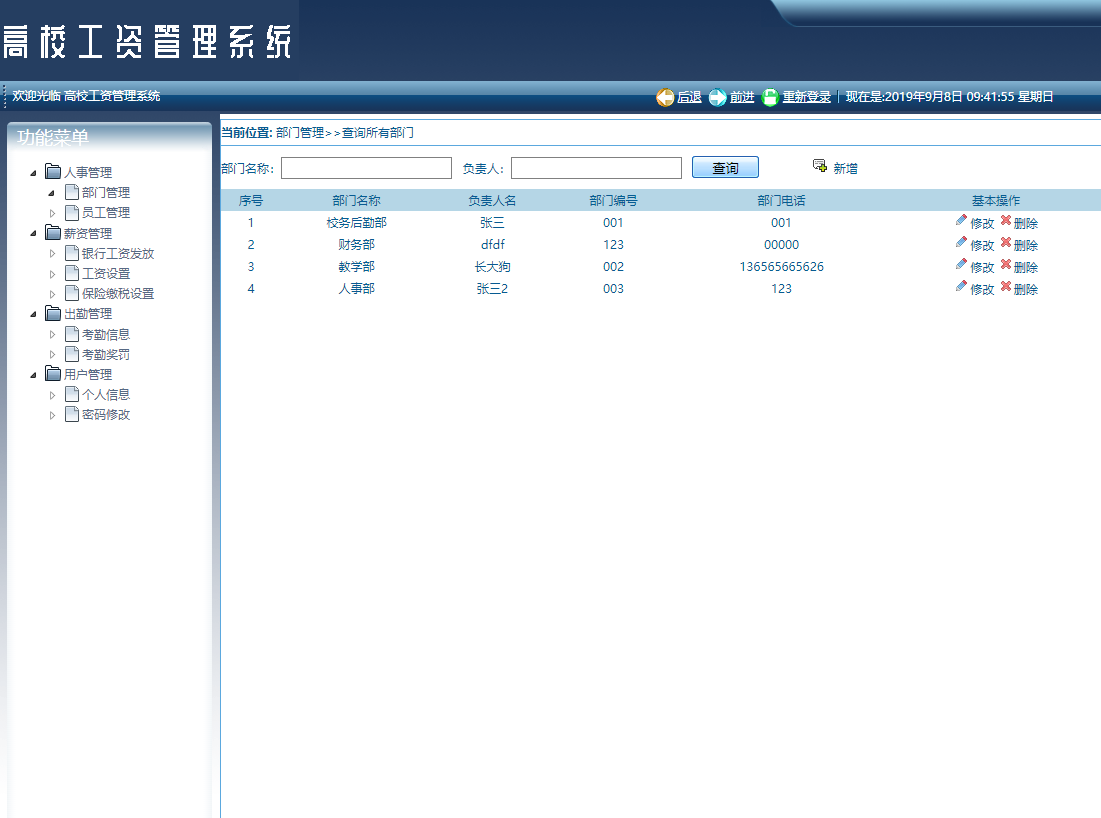The image size is (1101, 818).
Task: Click red delete icon for 人事部
Action: point(1006,286)
